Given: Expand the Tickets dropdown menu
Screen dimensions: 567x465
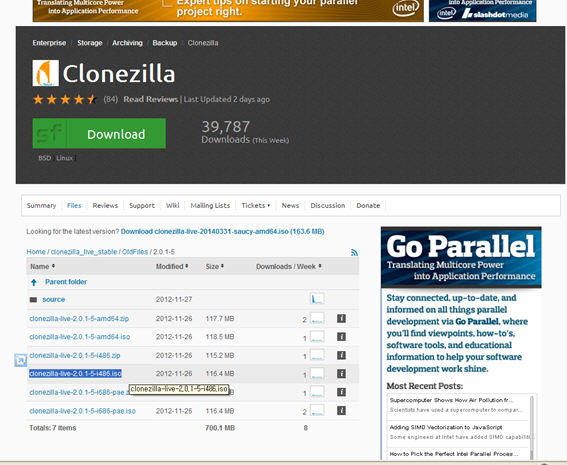Looking at the screenshot, I should pyautogui.click(x=256, y=205).
